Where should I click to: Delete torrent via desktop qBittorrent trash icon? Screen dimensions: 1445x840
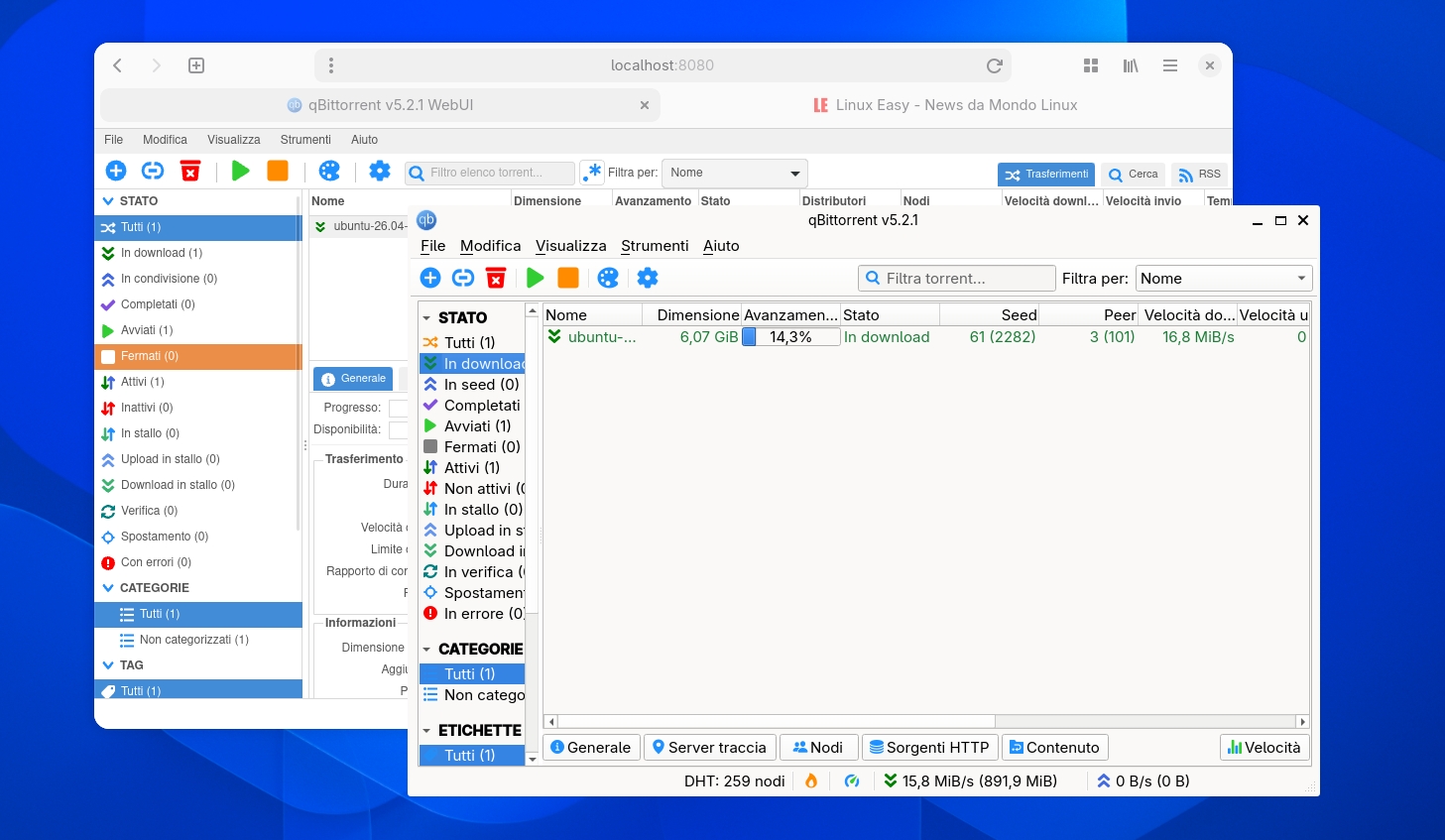click(496, 278)
